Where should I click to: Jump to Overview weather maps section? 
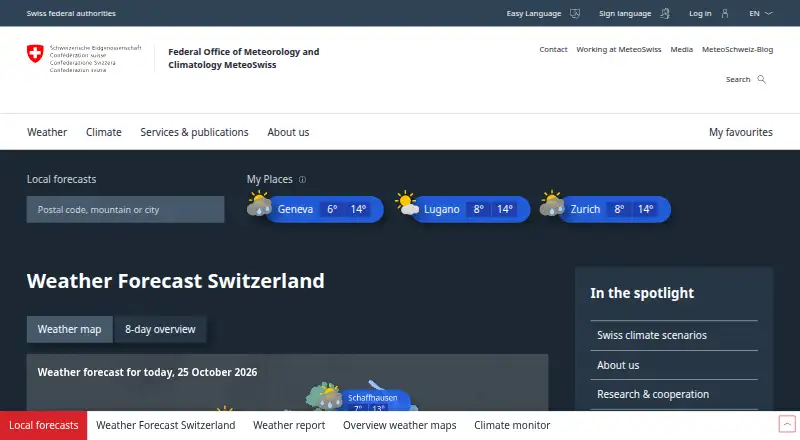pyautogui.click(x=399, y=425)
